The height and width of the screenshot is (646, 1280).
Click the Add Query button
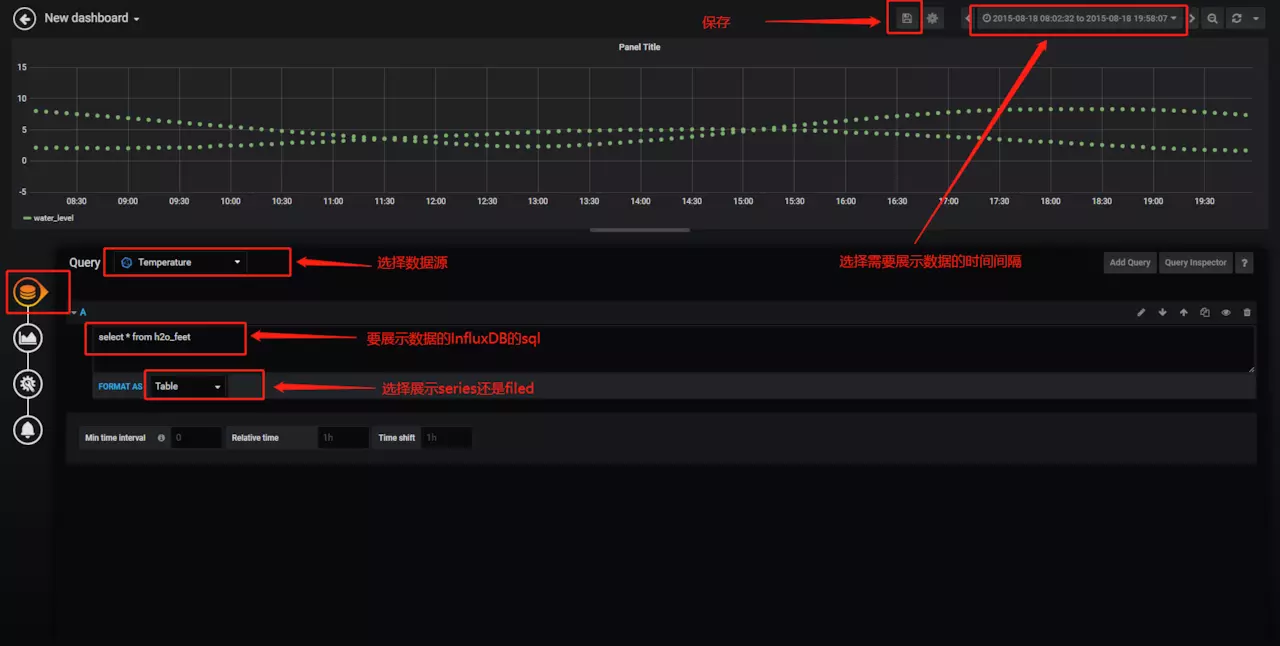pos(1130,262)
